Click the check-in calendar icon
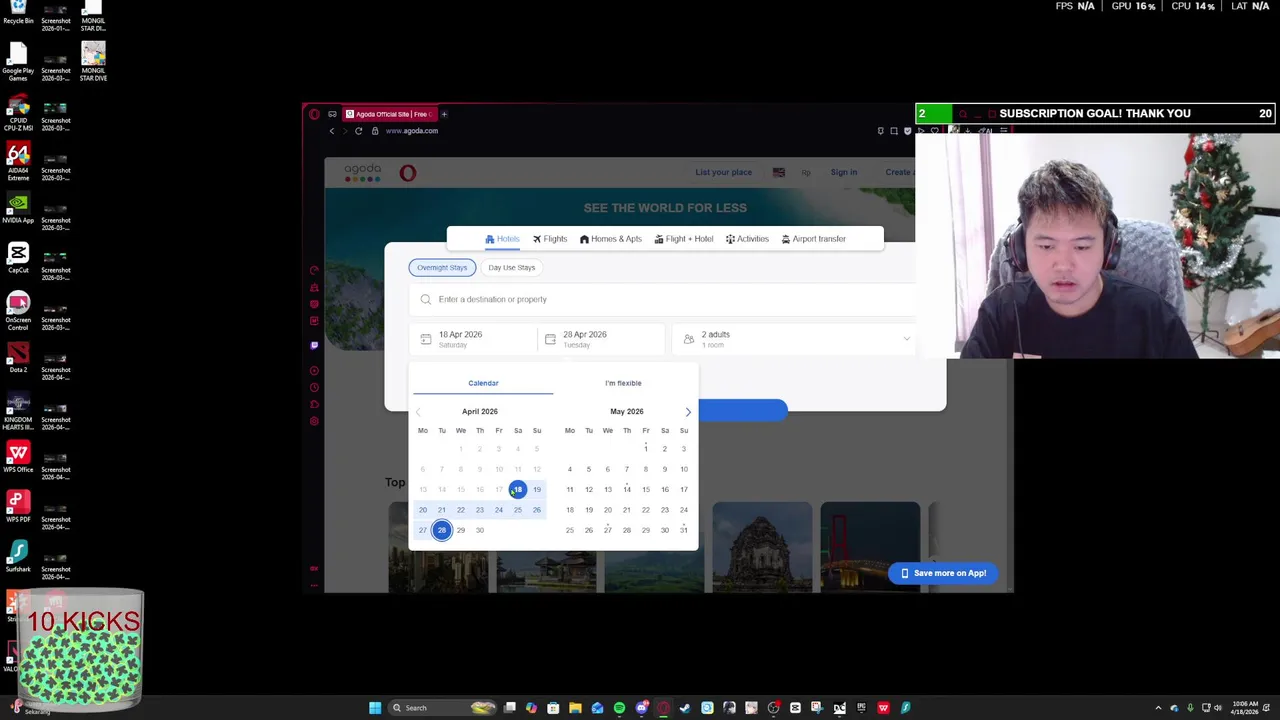The image size is (1280, 720). click(426, 339)
